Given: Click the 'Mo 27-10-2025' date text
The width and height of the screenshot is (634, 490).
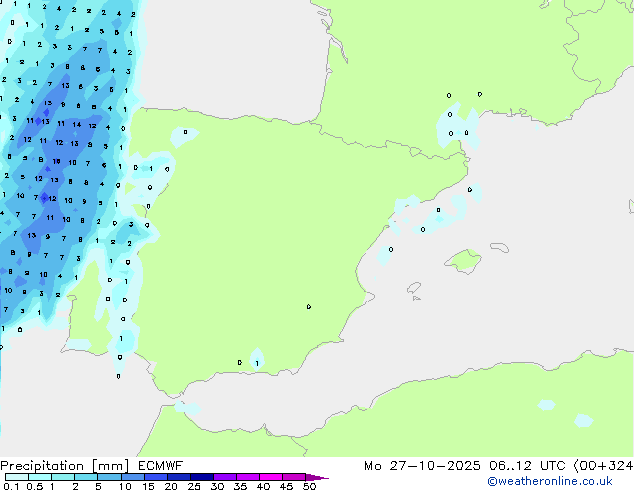Looking at the screenshot, I should (x=422, y=466).
